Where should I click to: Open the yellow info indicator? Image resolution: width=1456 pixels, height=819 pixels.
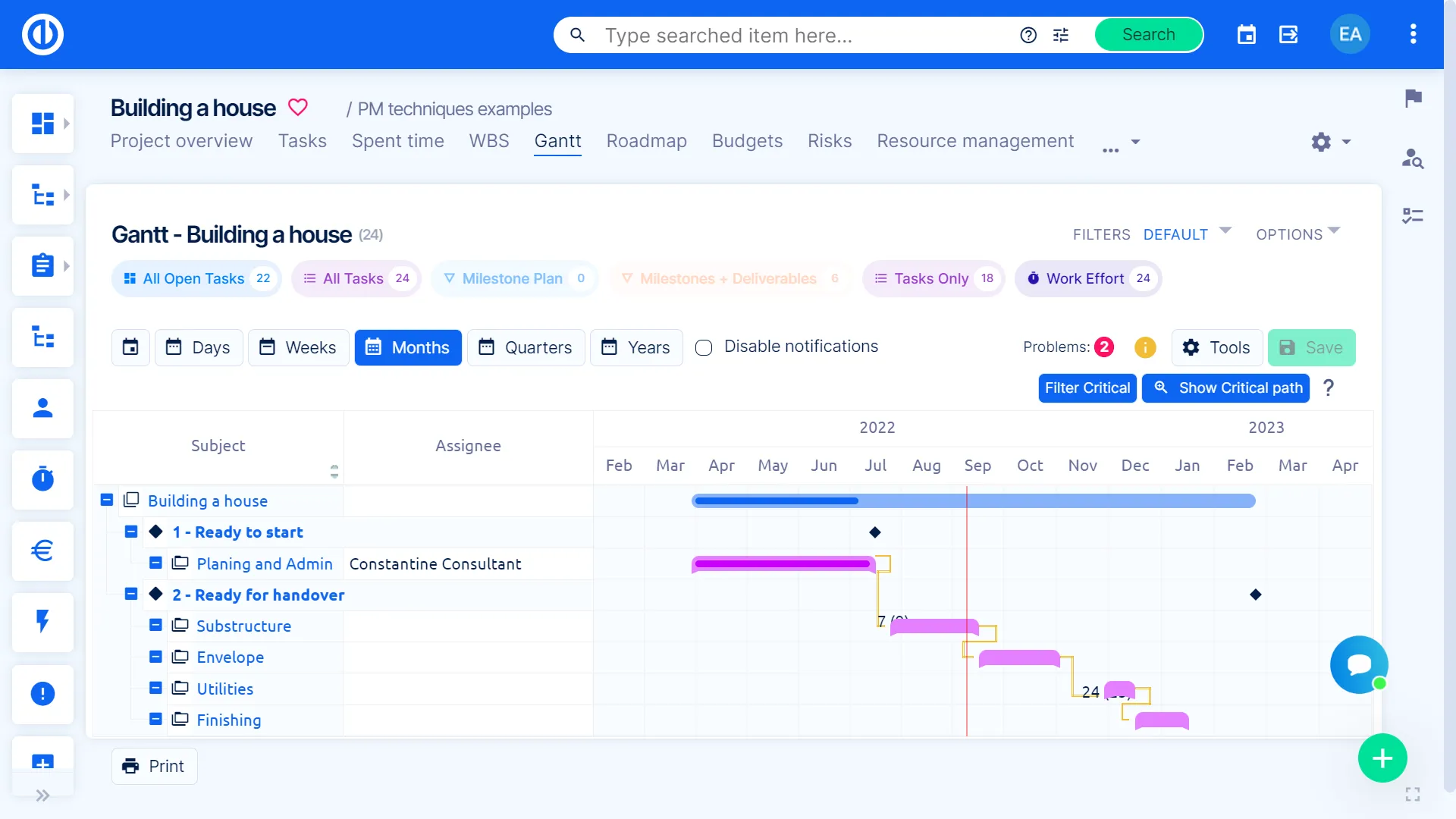point(1144,347)
